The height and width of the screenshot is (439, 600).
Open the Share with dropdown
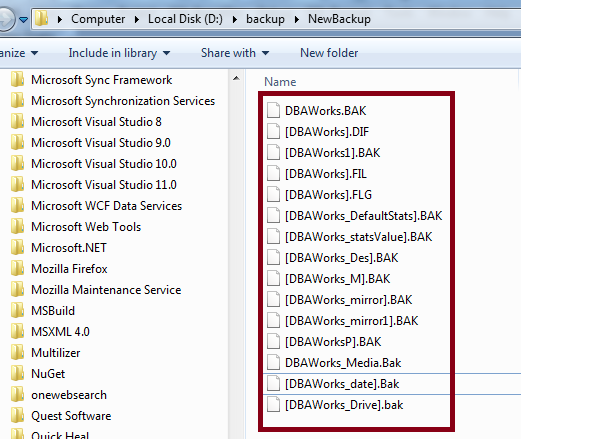click(235, 53)
